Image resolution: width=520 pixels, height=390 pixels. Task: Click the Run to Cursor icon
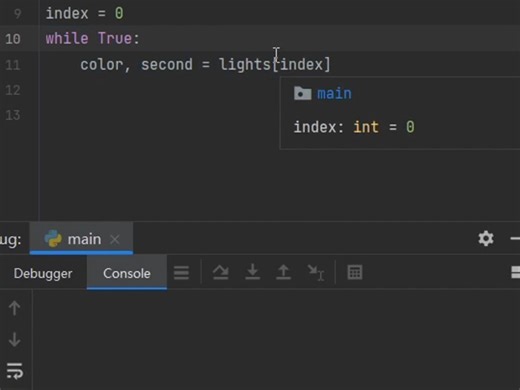pyautogui.click(x=316, y=273)
